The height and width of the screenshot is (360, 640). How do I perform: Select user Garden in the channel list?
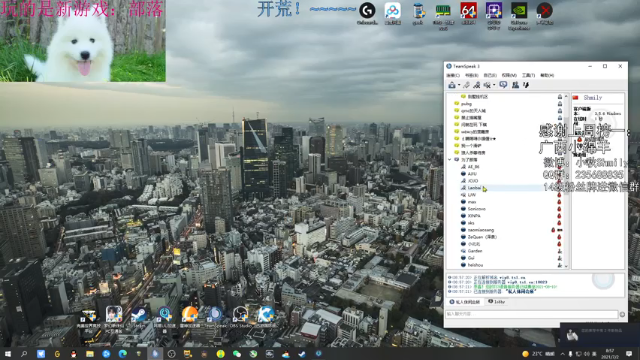475,251
